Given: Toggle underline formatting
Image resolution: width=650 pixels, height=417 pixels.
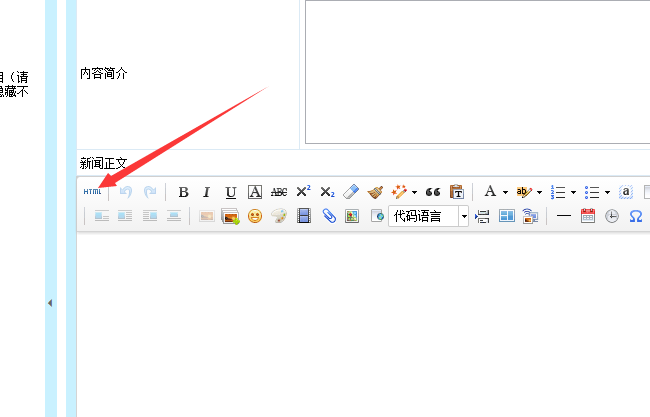Looking at the screenshot, I should [231, 192].
